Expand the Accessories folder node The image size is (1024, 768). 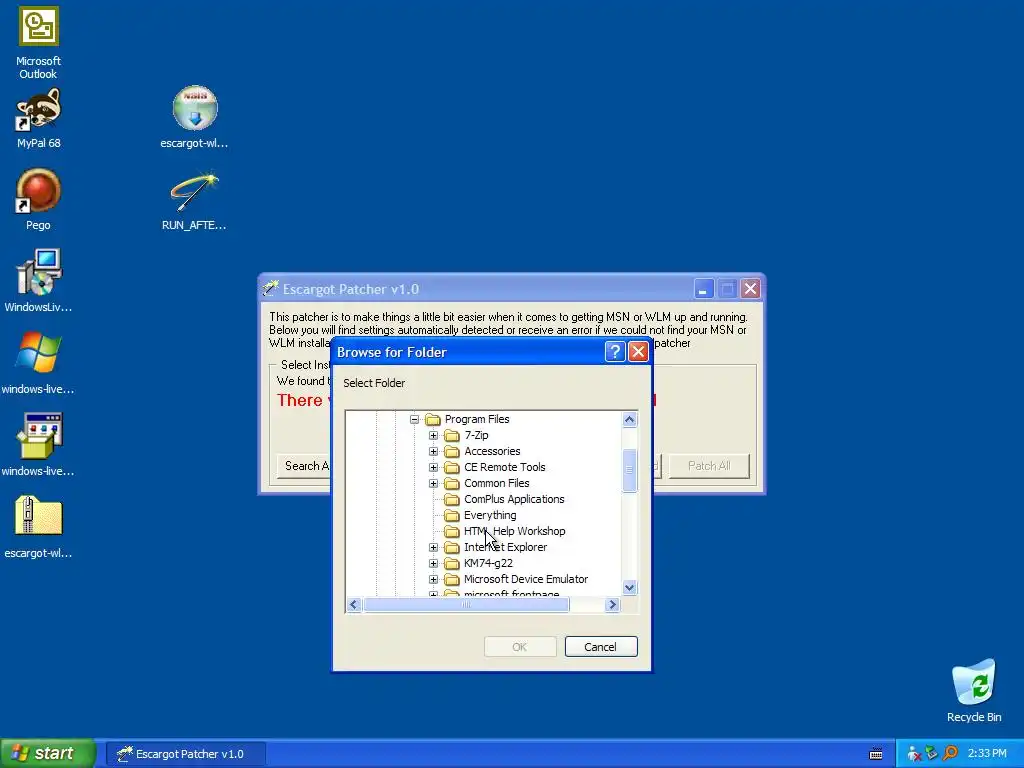[433, 451]
